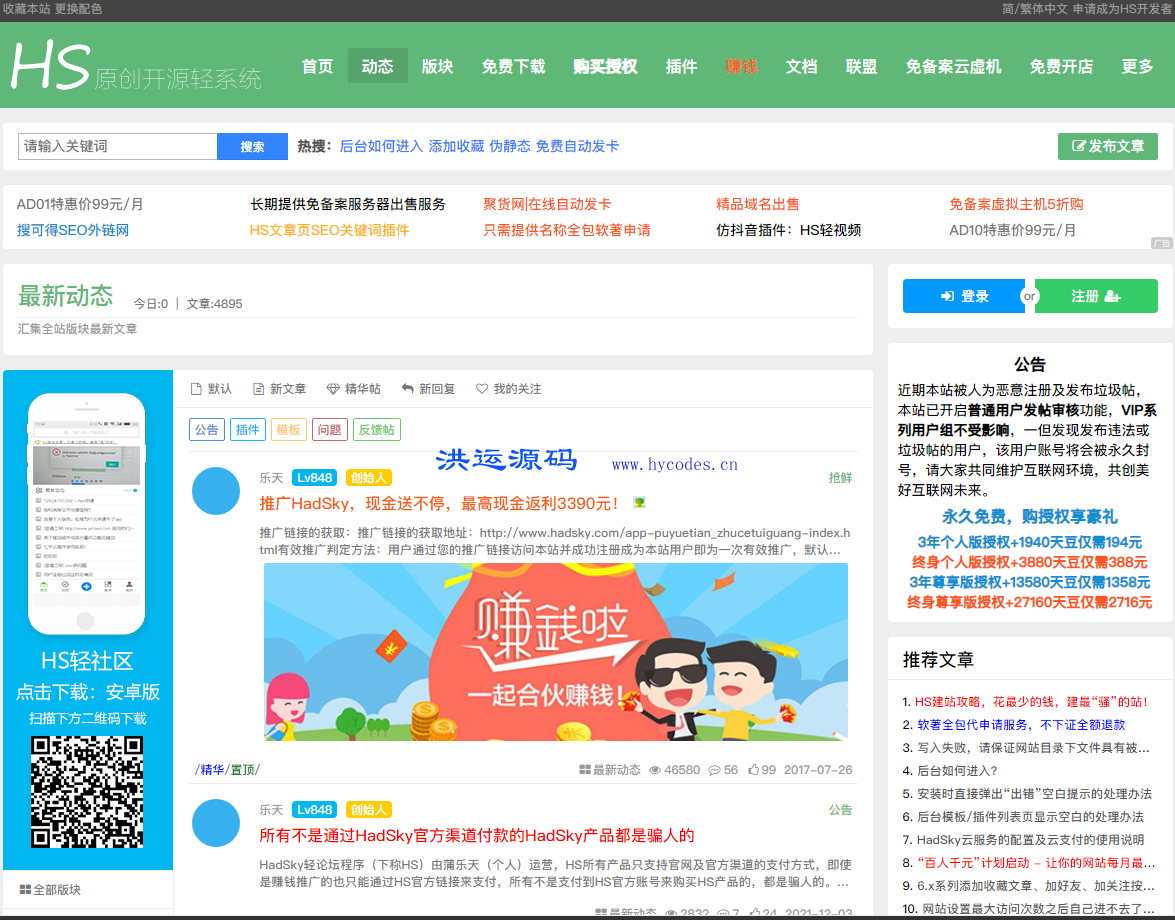Select the 动态 navigation tab

[x=377, y=66]
